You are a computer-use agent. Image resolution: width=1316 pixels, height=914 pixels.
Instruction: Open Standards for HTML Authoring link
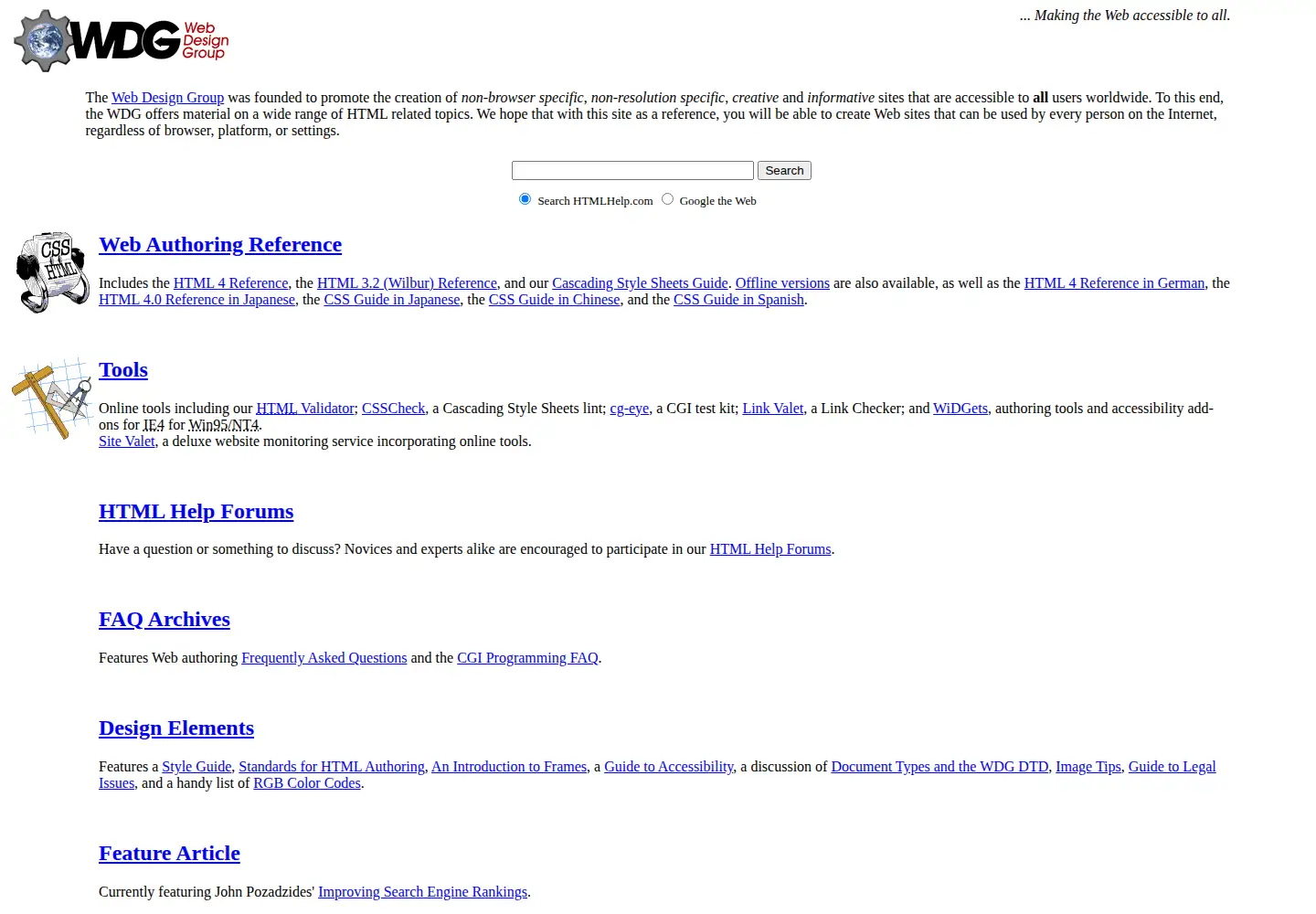point(332,767)
